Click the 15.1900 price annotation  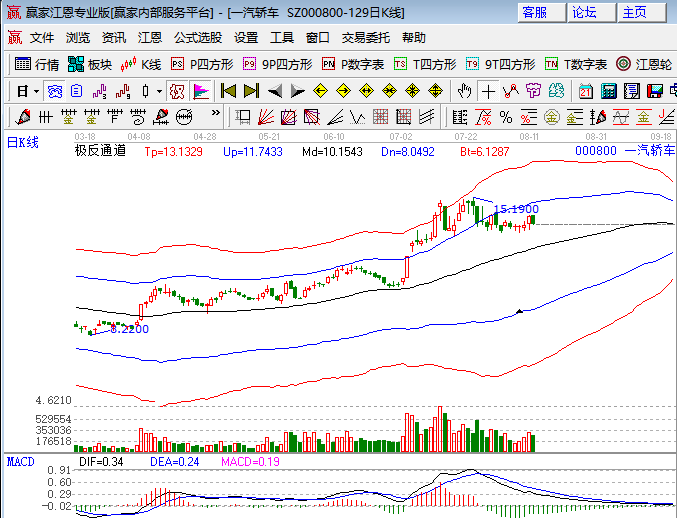(x=516, y=209)
